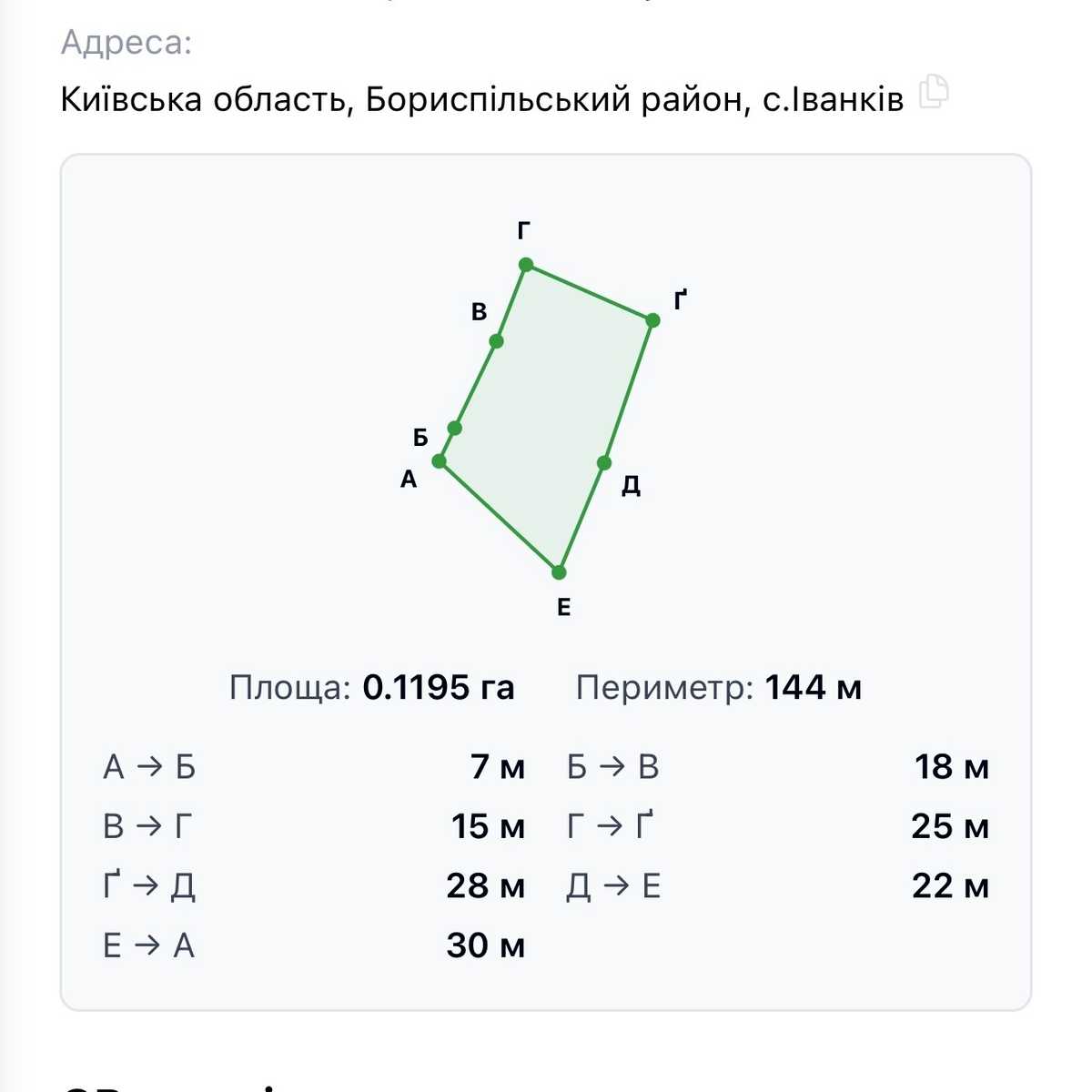Viewport: 1092px width, 1092px height.
Task: Select vertex point Ґ on the plot
Action: 652,320
